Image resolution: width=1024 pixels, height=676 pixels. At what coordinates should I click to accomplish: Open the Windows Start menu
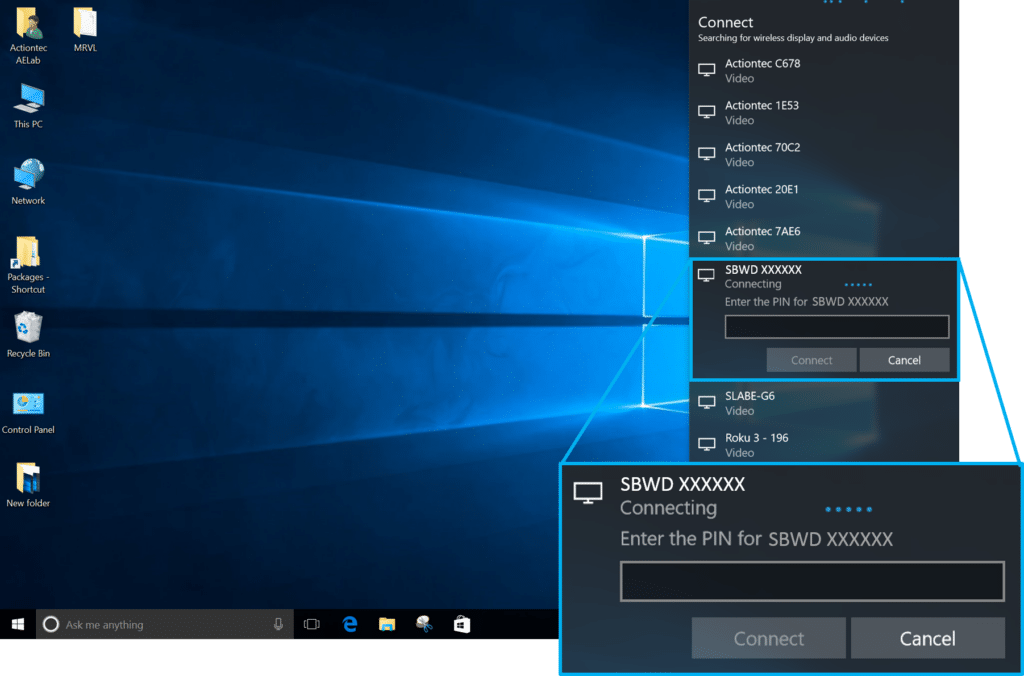[x=18, y=624]
